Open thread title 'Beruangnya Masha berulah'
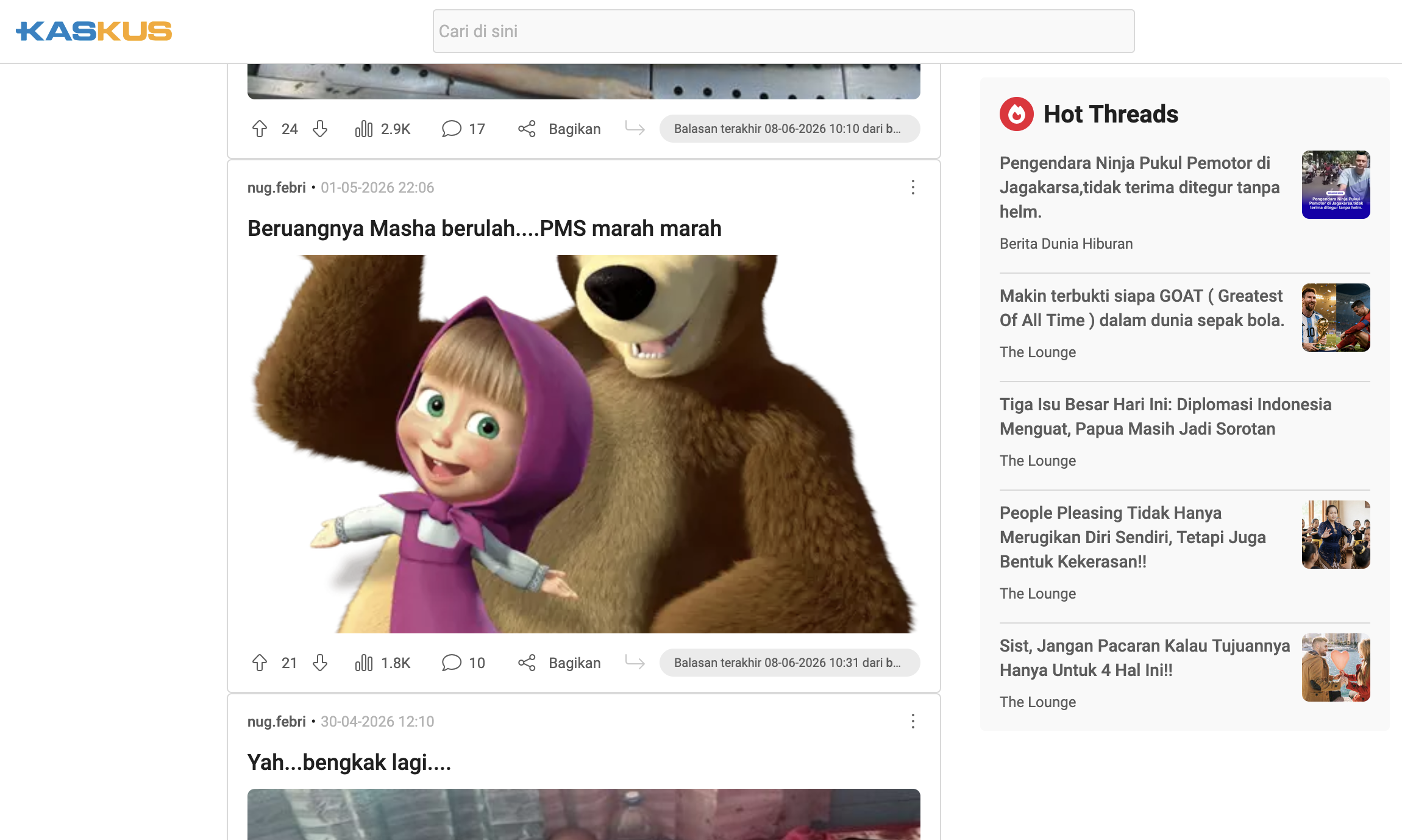Image resolution: width=1402 pixels, height=840 pixels. (x=485, y=229)
